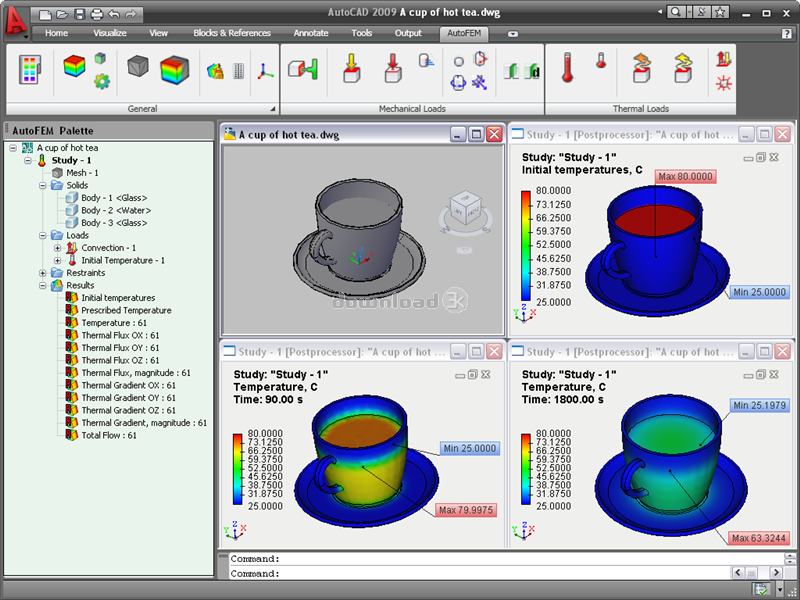The image size is (800, 600).
Task: Click the small thermometer initial temperature icon
Action: coord(601,60)
